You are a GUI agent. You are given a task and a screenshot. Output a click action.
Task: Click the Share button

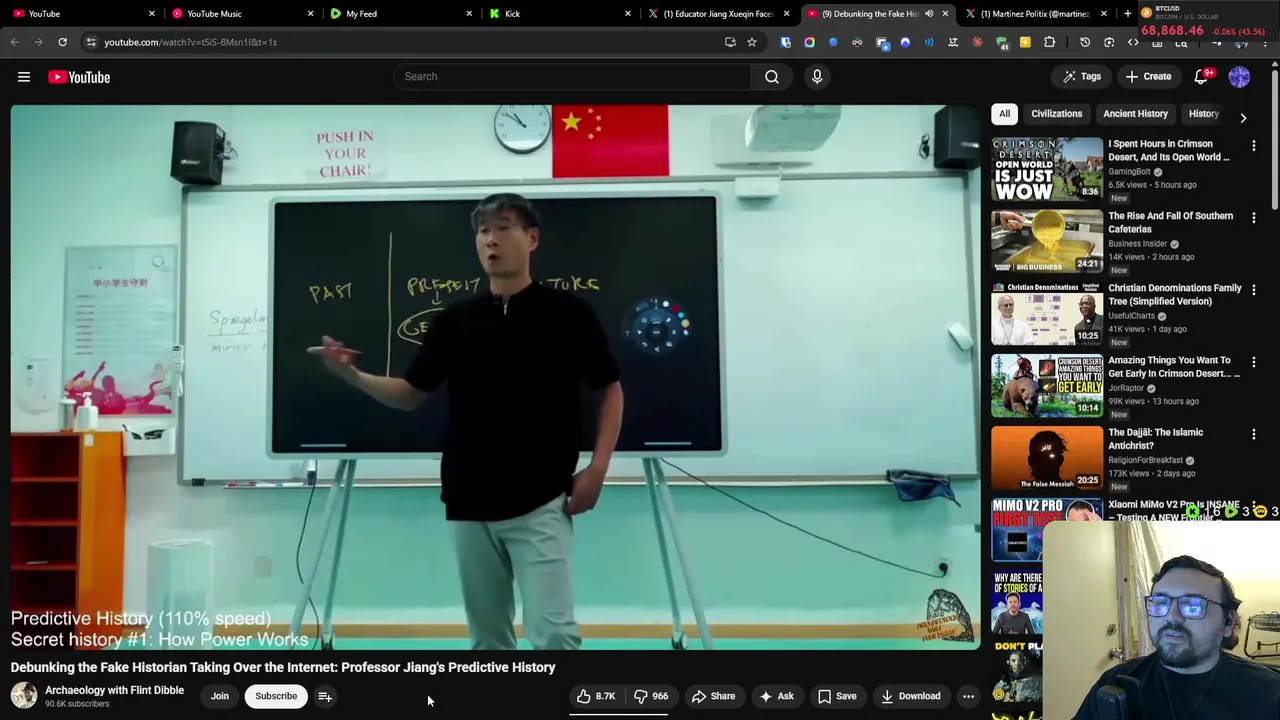point(713,696)
